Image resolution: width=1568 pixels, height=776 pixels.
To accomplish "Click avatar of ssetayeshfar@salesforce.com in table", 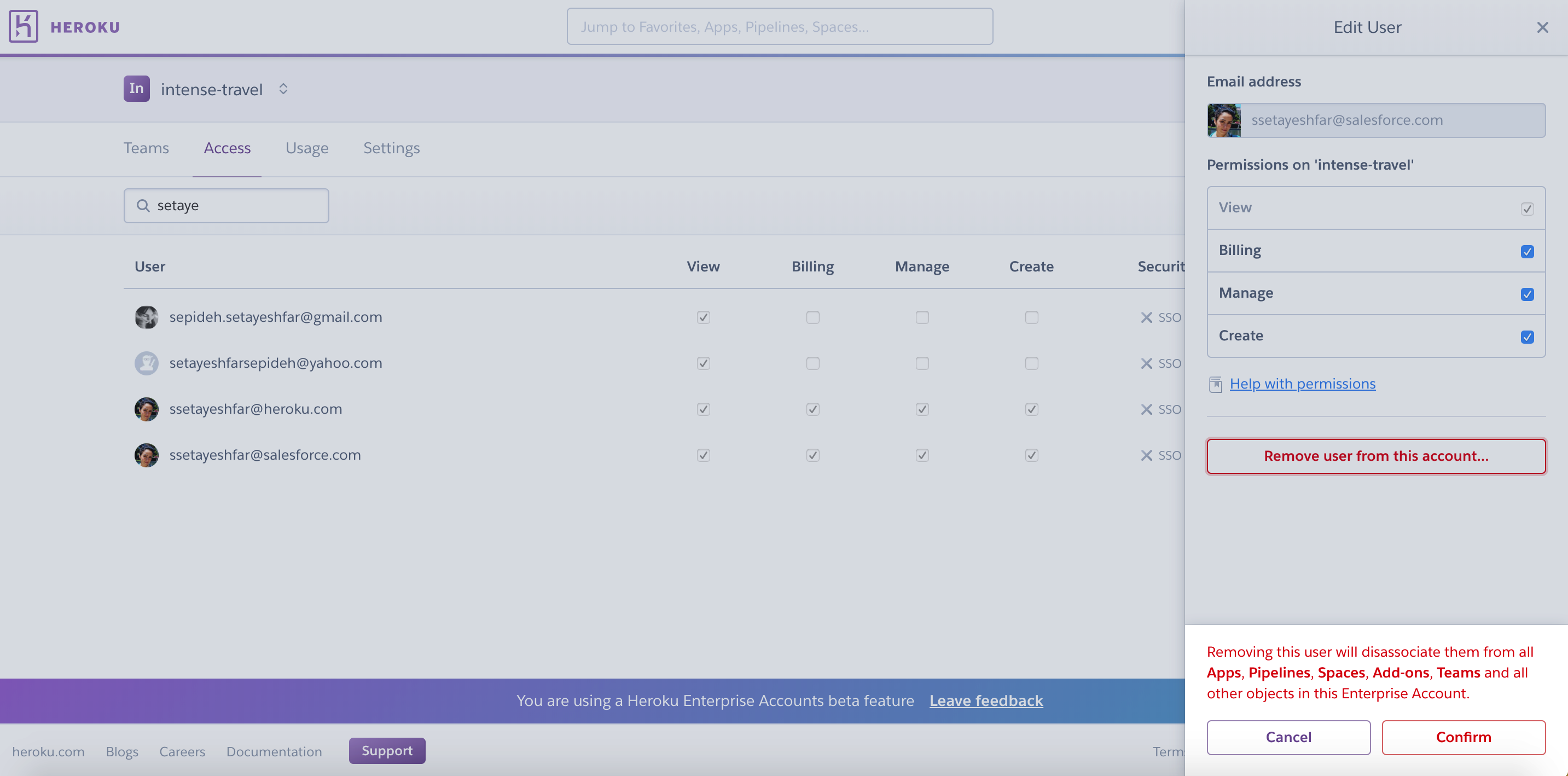I will (x=146, y=455).
